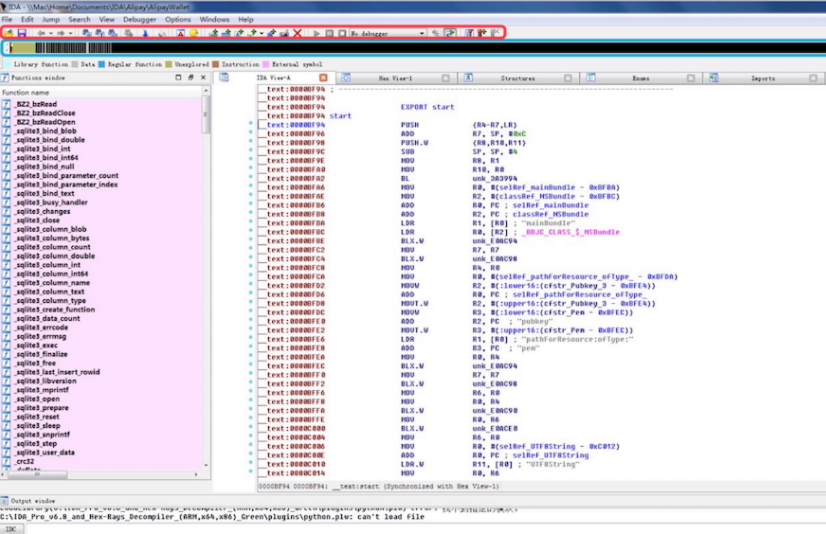Switch to the Imports tab

tap(762, 77)
